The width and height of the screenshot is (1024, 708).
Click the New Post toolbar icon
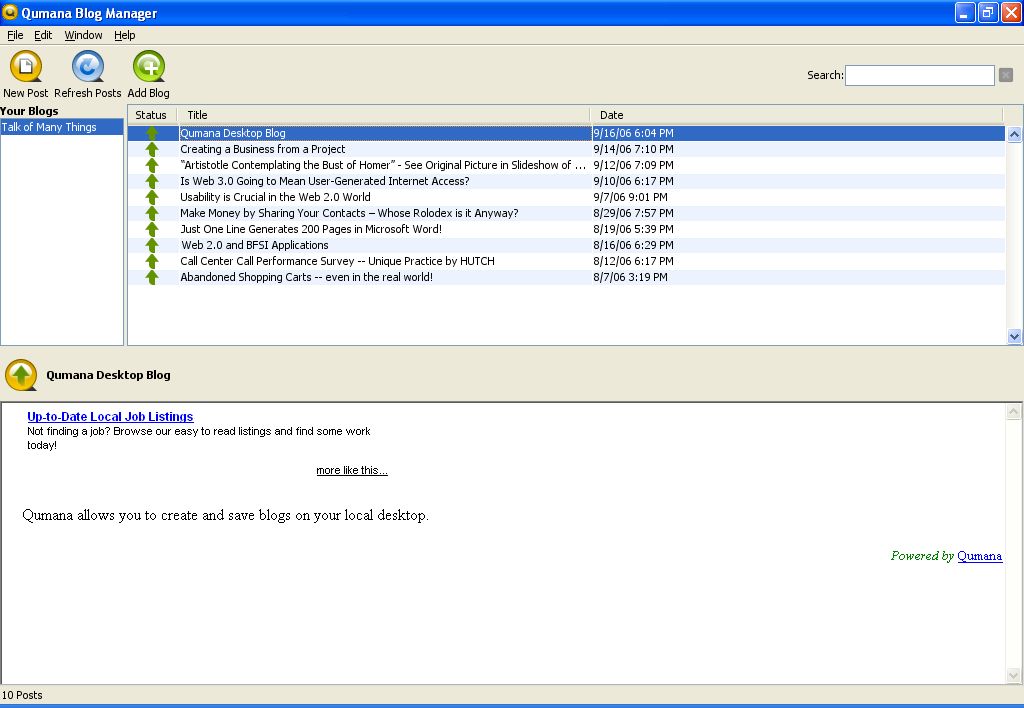(25, 67)
